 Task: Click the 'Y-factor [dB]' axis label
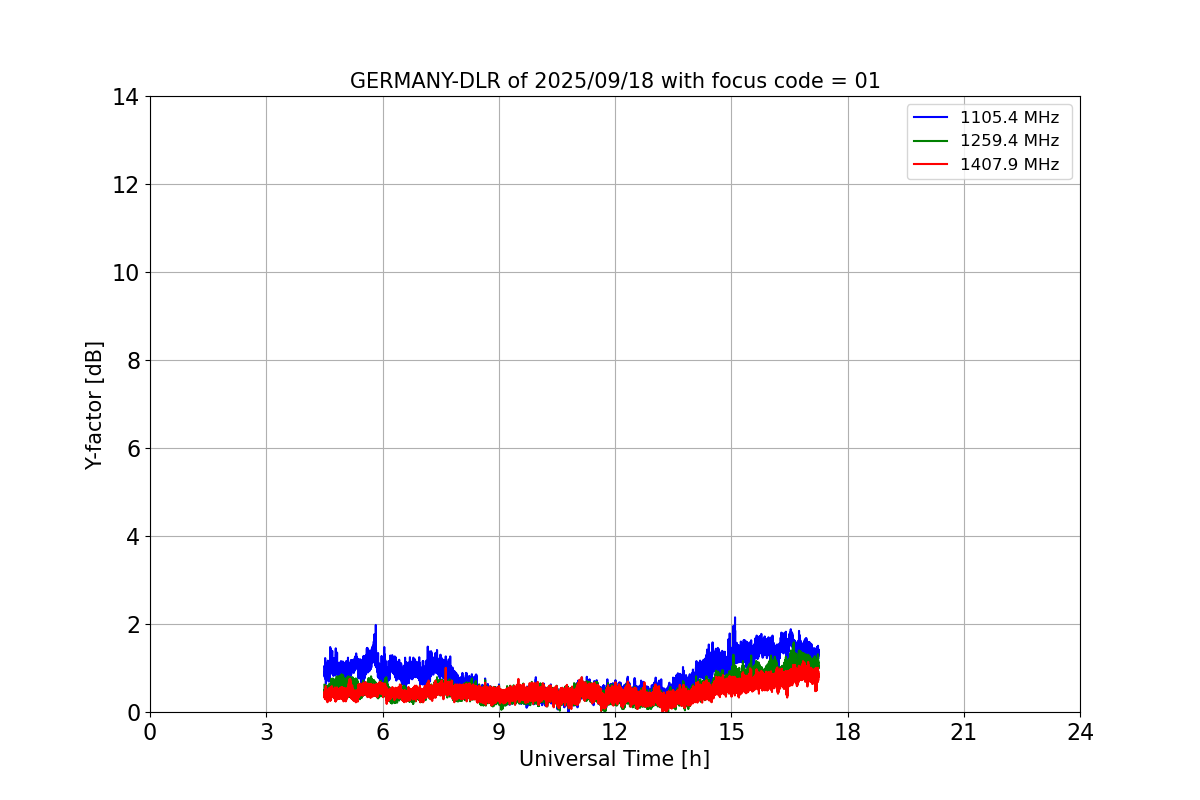94,405
